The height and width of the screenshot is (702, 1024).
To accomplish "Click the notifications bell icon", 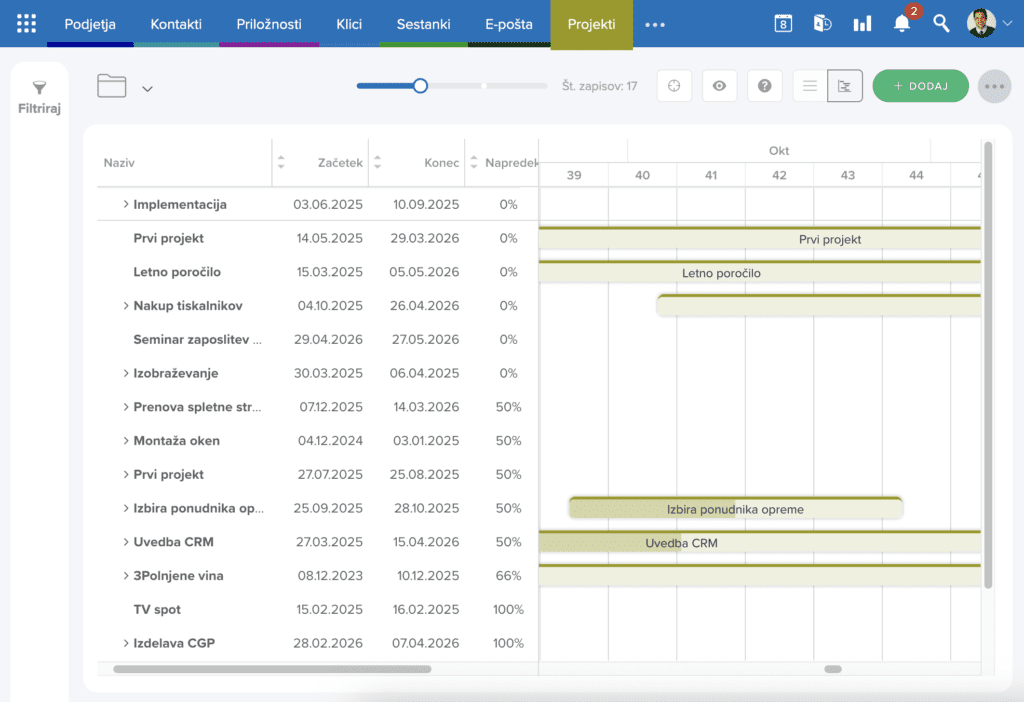I will tap(901, 24).
